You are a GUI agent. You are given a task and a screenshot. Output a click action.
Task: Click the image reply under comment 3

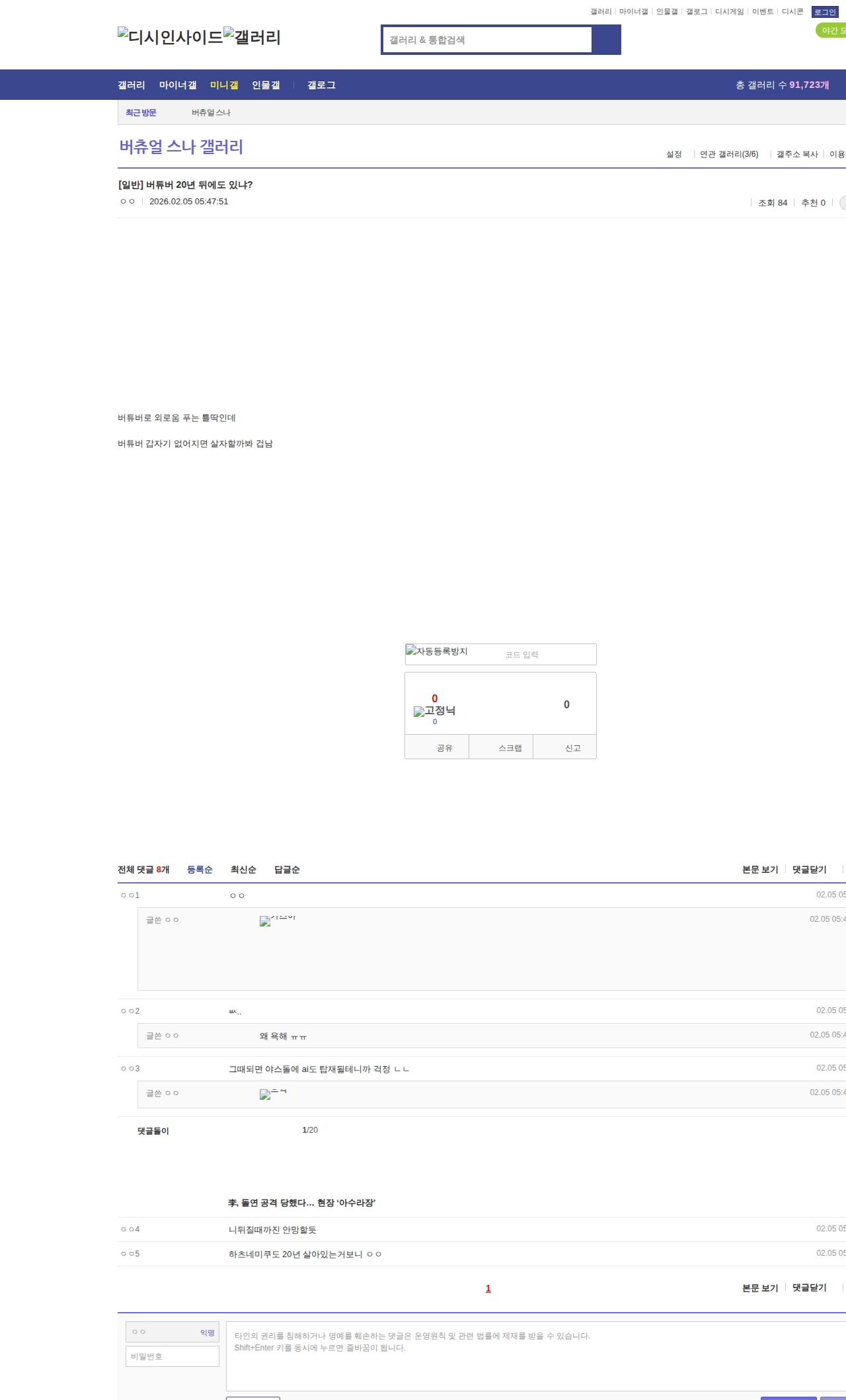(273, 1094)
